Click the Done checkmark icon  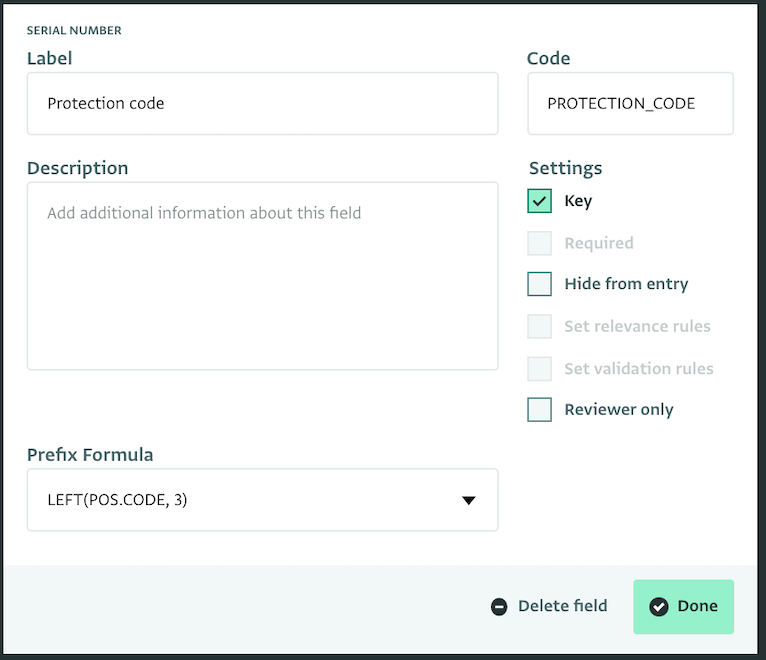tap(659, 607)
